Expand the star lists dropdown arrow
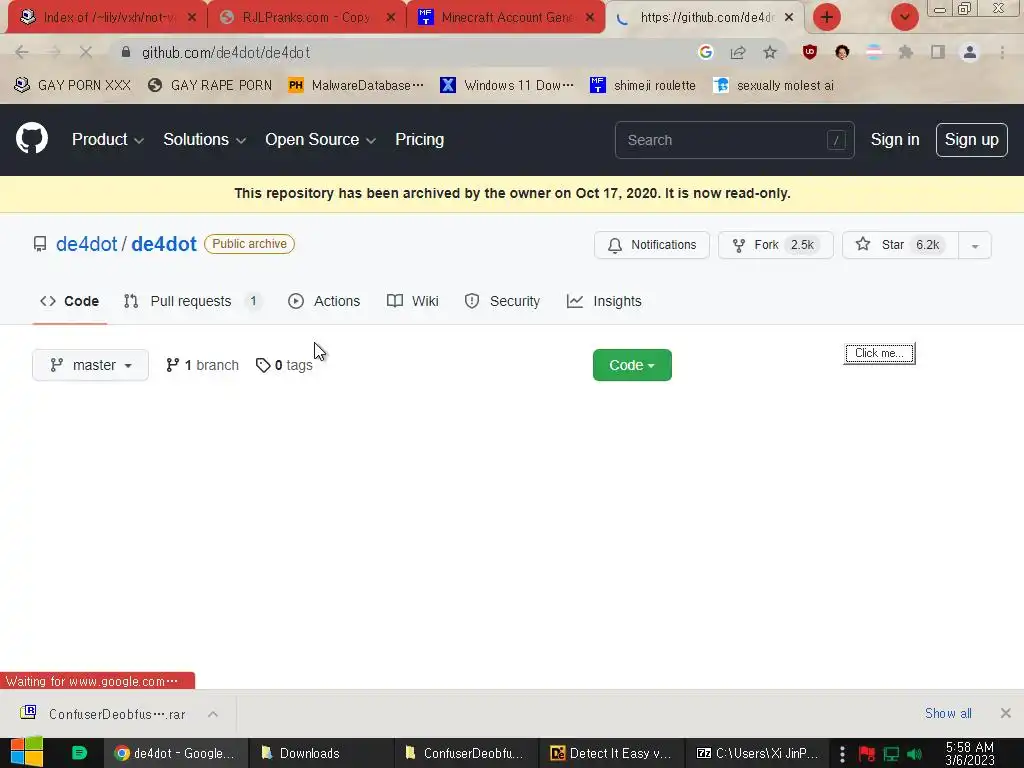This screenshot has height=768, width=1024. click(974, 246)
